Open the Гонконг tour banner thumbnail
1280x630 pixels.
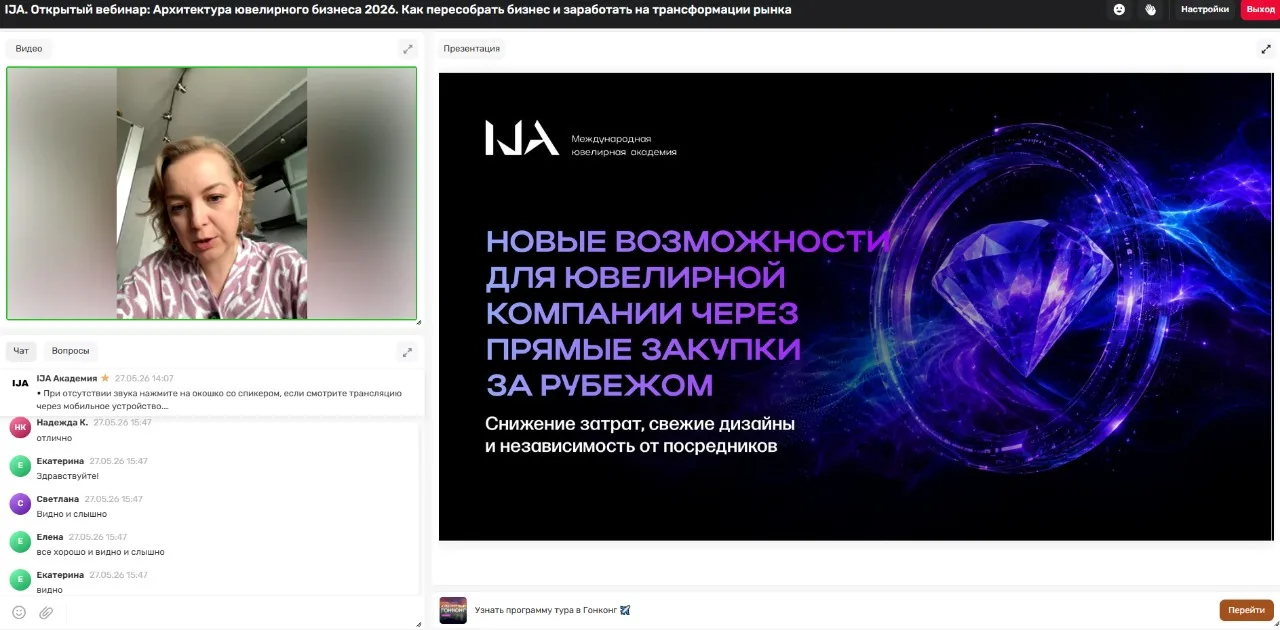(453, 610)
